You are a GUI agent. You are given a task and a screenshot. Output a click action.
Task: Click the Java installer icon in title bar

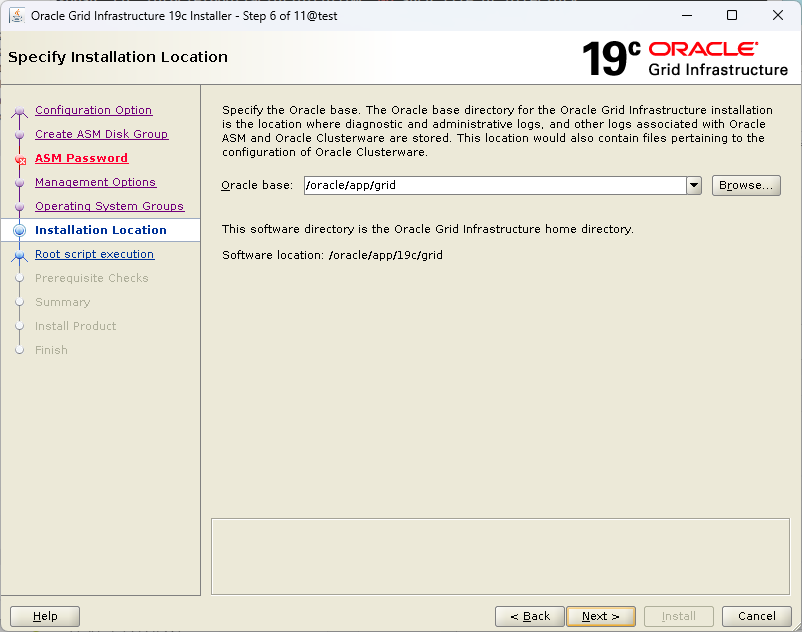click(x=17, y=16)
